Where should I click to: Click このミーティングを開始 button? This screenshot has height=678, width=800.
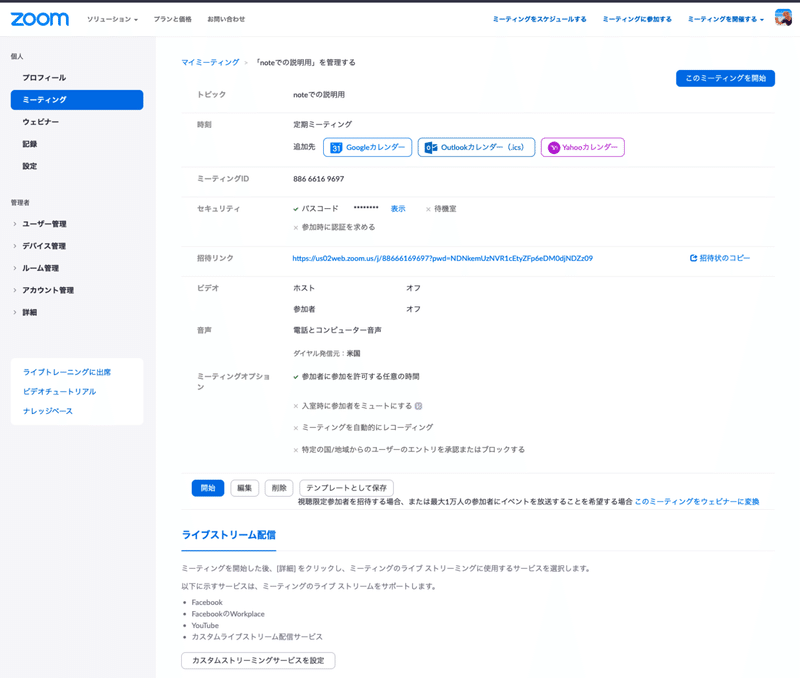click(725, 78)
